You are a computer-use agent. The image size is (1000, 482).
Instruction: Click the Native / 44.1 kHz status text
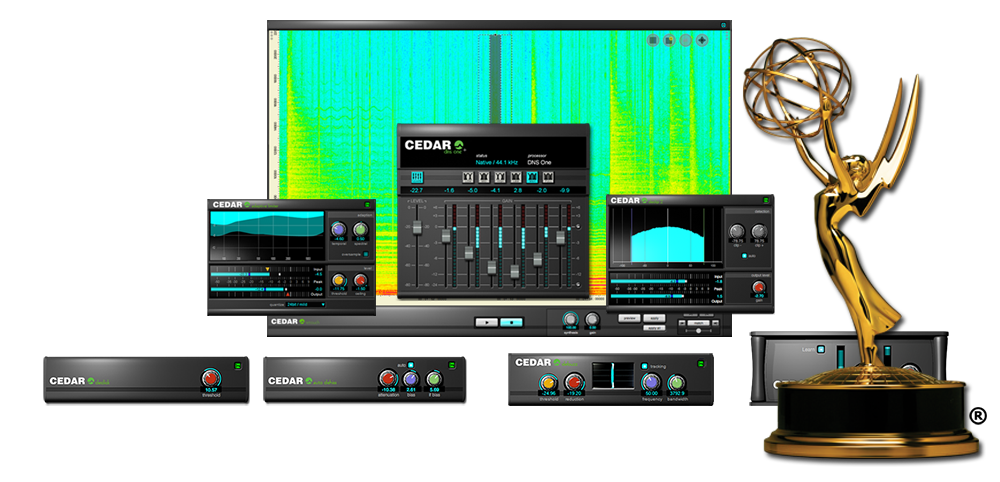497,162
